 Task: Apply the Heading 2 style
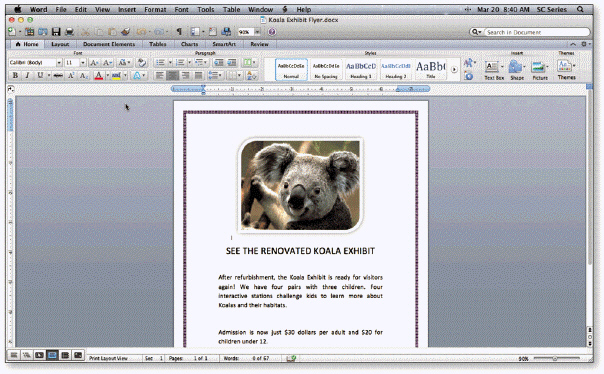coord(396,70)
